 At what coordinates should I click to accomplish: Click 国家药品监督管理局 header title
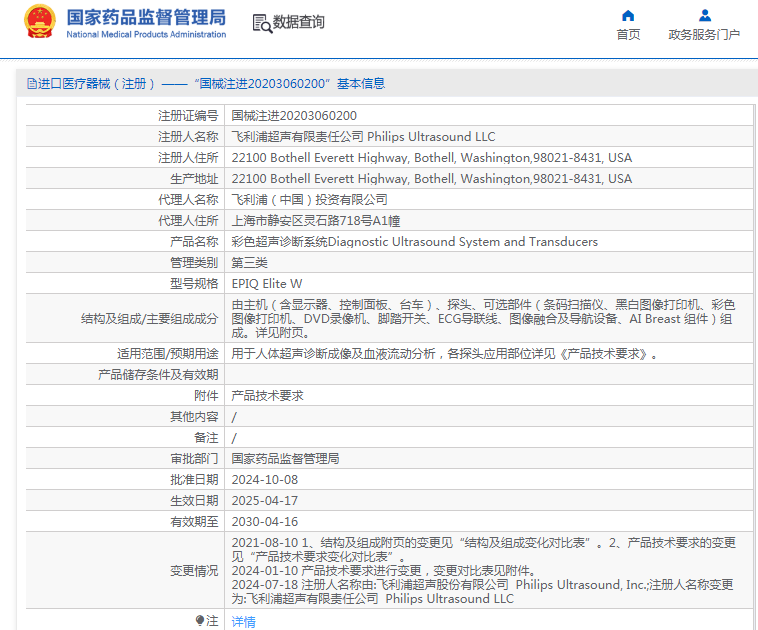[x=146, y=17]
